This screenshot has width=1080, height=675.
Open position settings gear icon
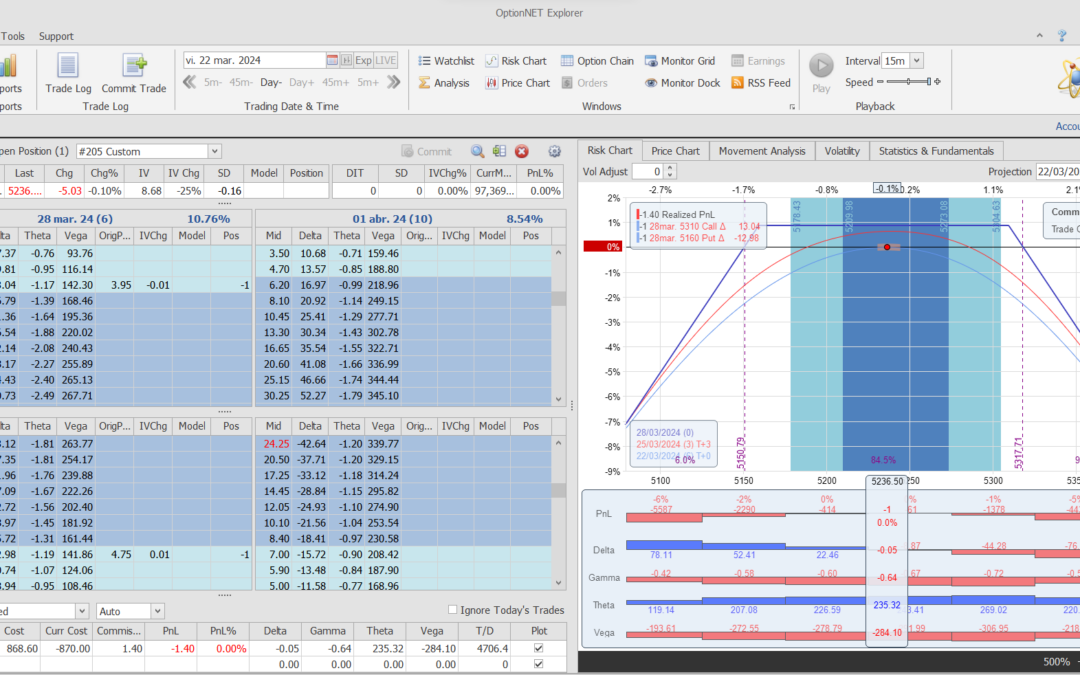point(555,152)
